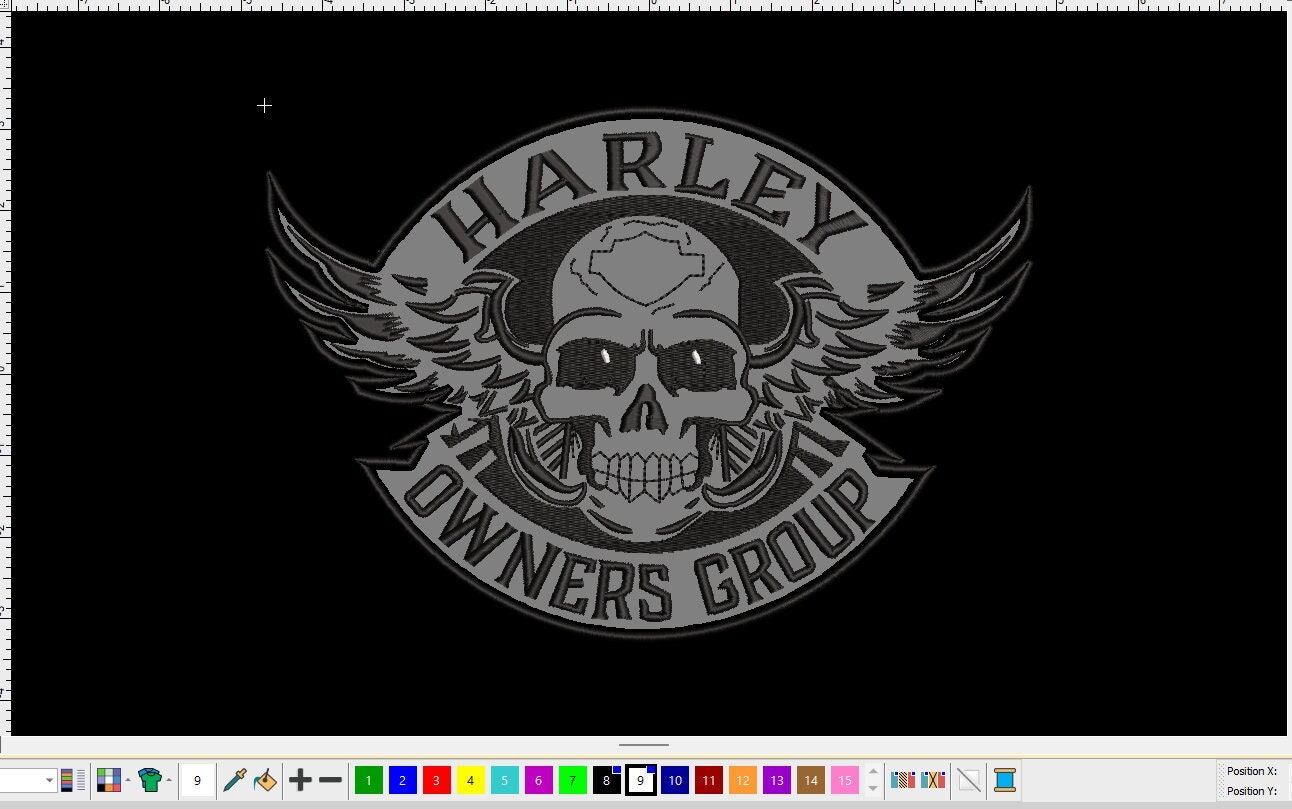
Task: Select blue color swatch 2
Action: click(x=403, y=780)
